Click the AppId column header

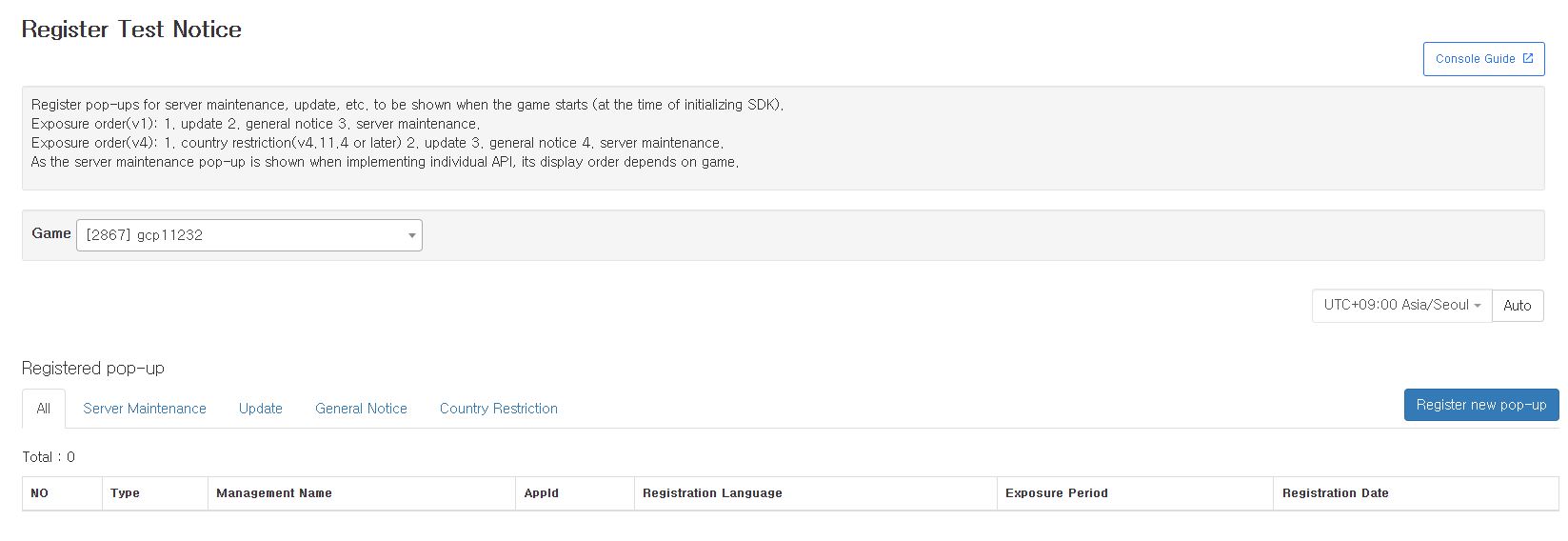(542, 493)
